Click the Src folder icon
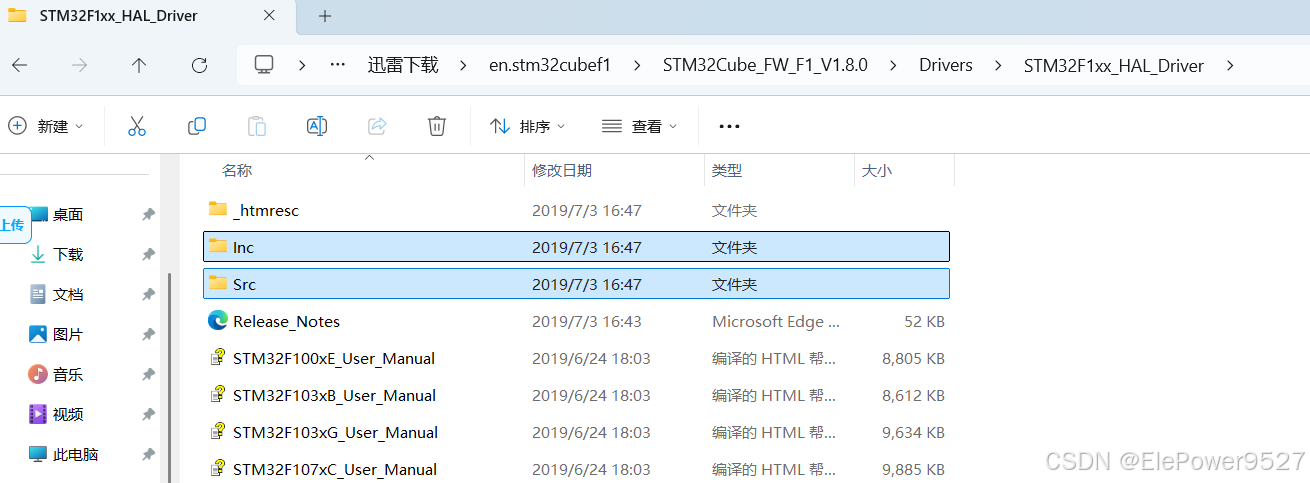1310x483 pixels. click(218, 283)
